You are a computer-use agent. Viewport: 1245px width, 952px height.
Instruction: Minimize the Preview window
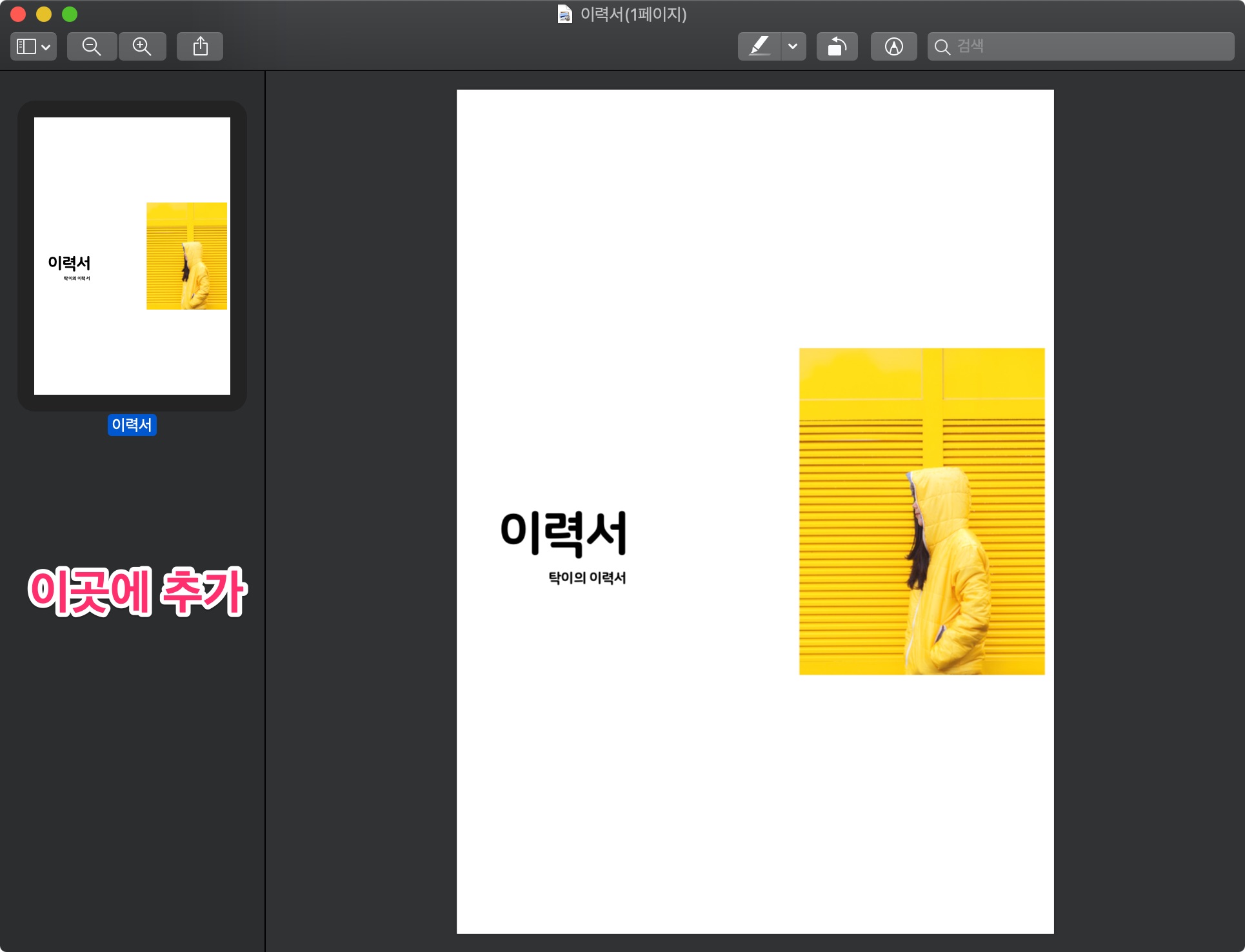[x=44, y=14]
